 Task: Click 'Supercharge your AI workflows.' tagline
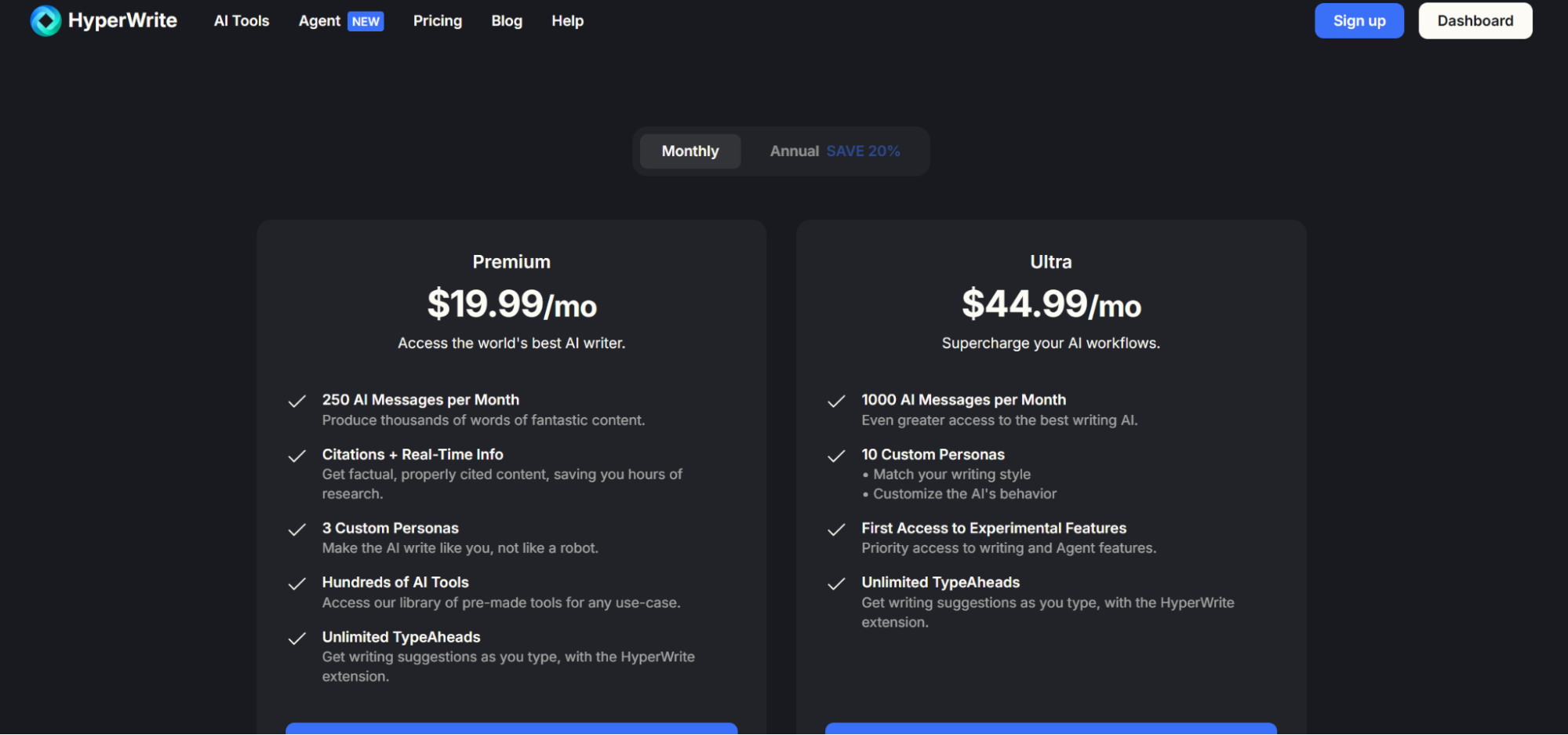(x=1051, y=344)
